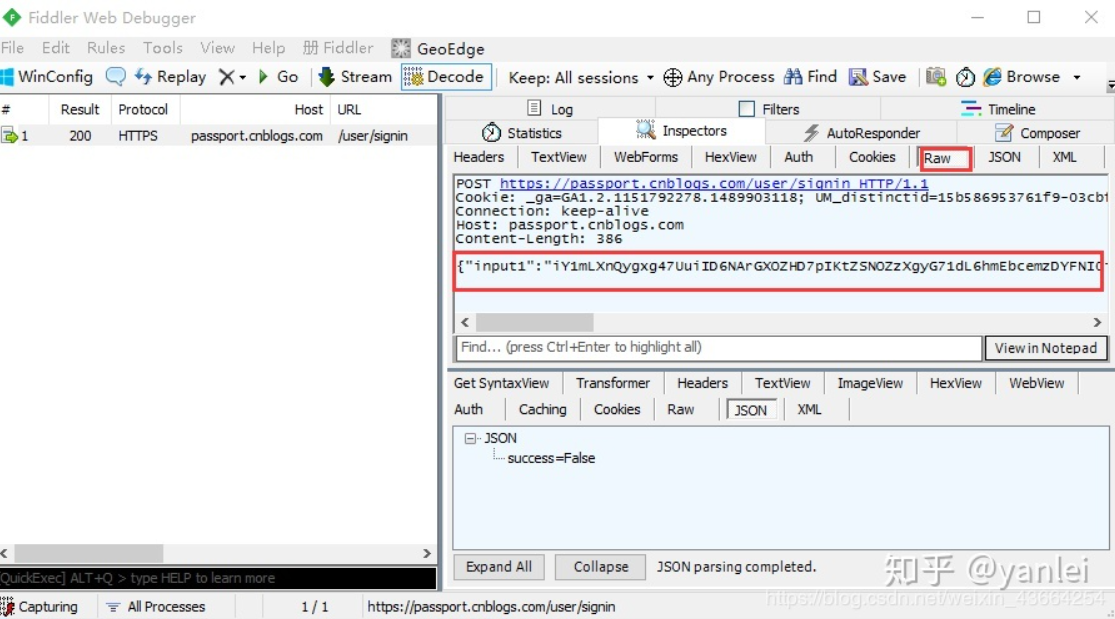Open the Composer tab
The height and width of the screenshot is (619, 1115).
(1036, 133)
